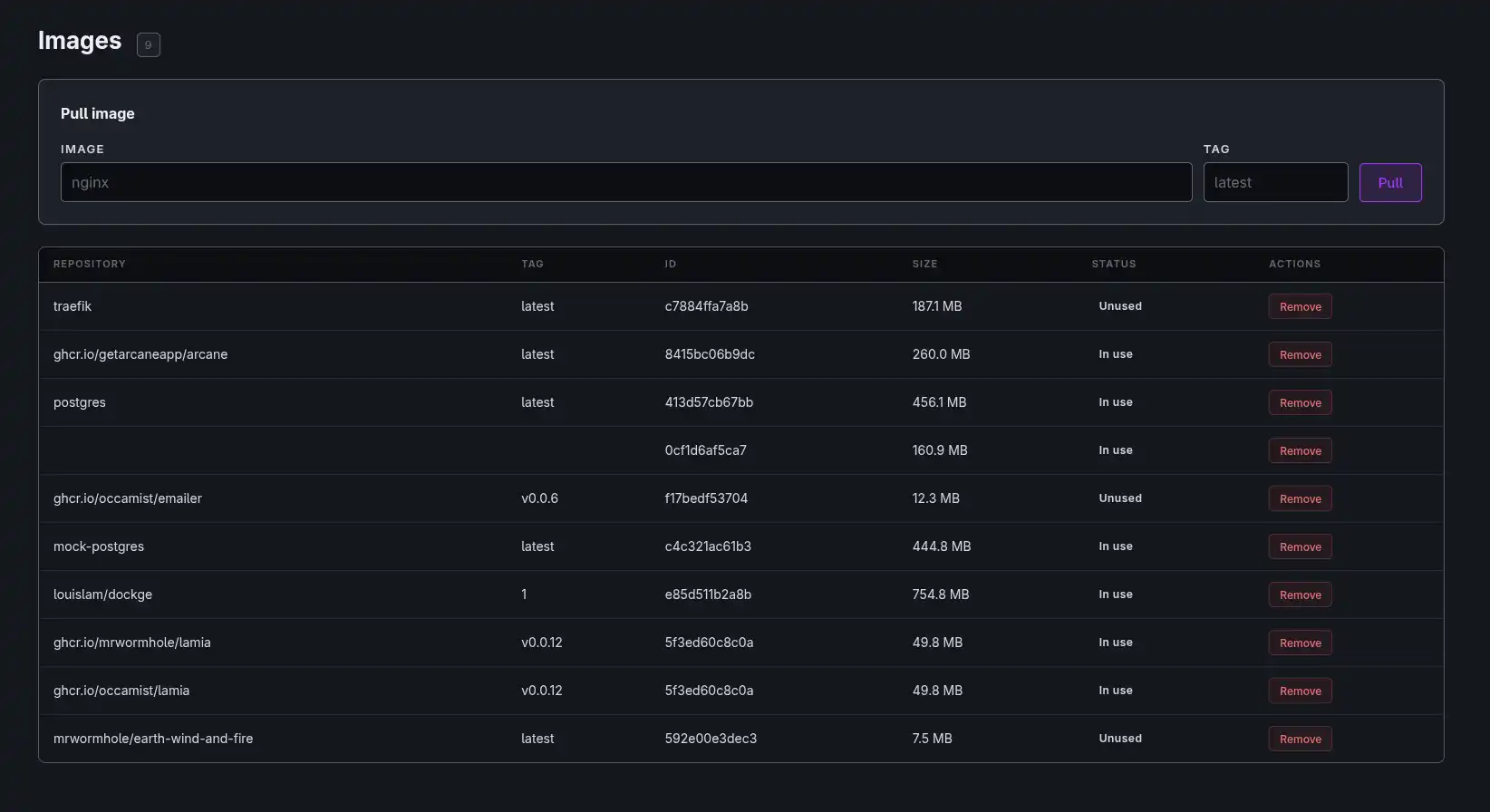The image size is (1490, 812).
Task: Select the mrwormhole/earth-wind-and-fire repository name
Action: coord(153,739)
